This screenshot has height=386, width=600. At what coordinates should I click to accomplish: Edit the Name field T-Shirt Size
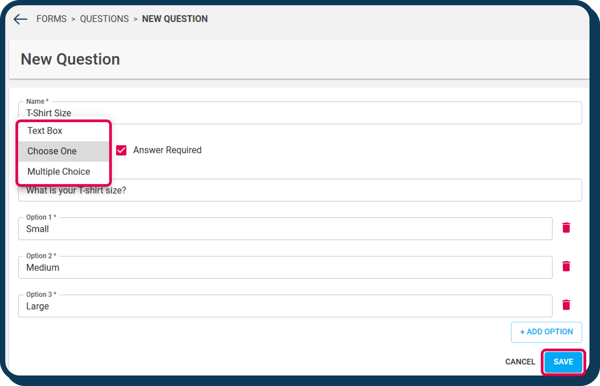(x=300, y=113)
